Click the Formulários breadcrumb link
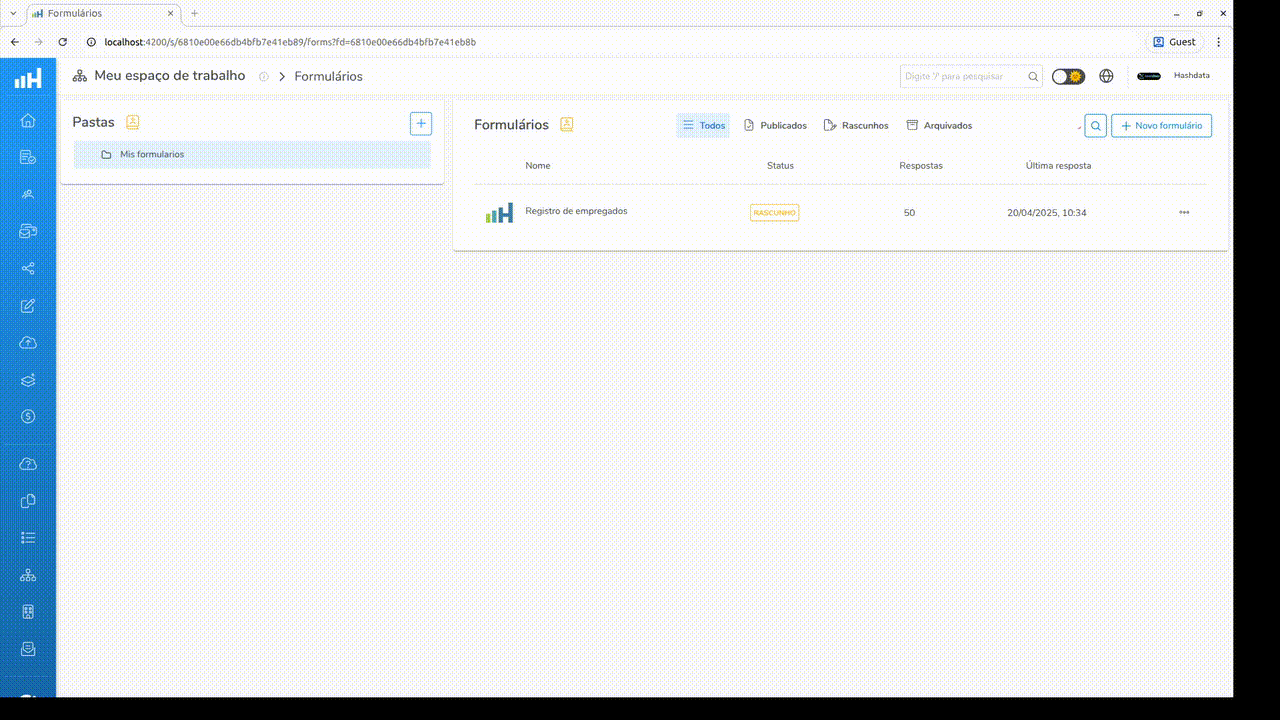 click(328, 77)
